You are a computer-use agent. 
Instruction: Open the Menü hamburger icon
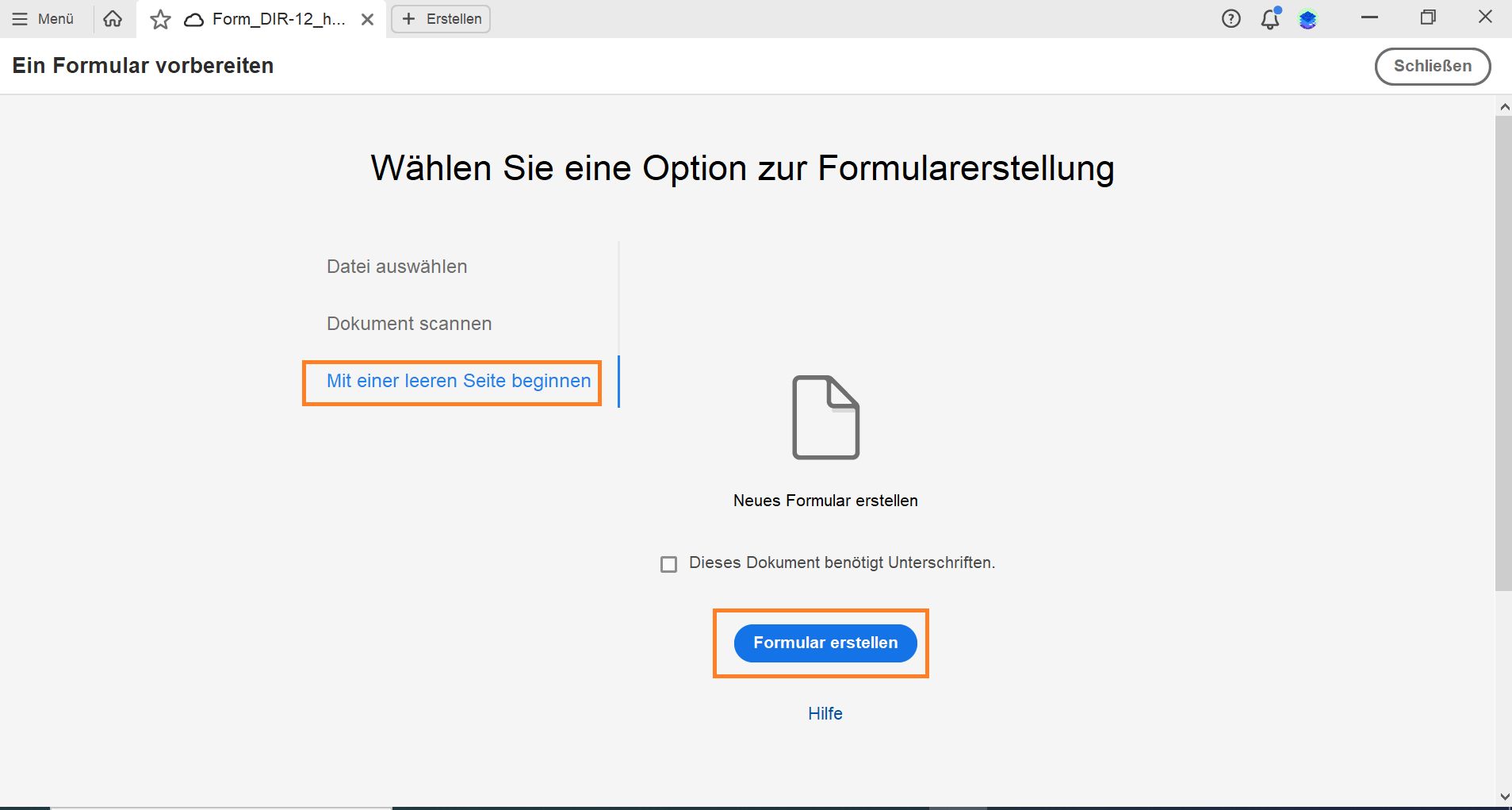coord(21,18)
